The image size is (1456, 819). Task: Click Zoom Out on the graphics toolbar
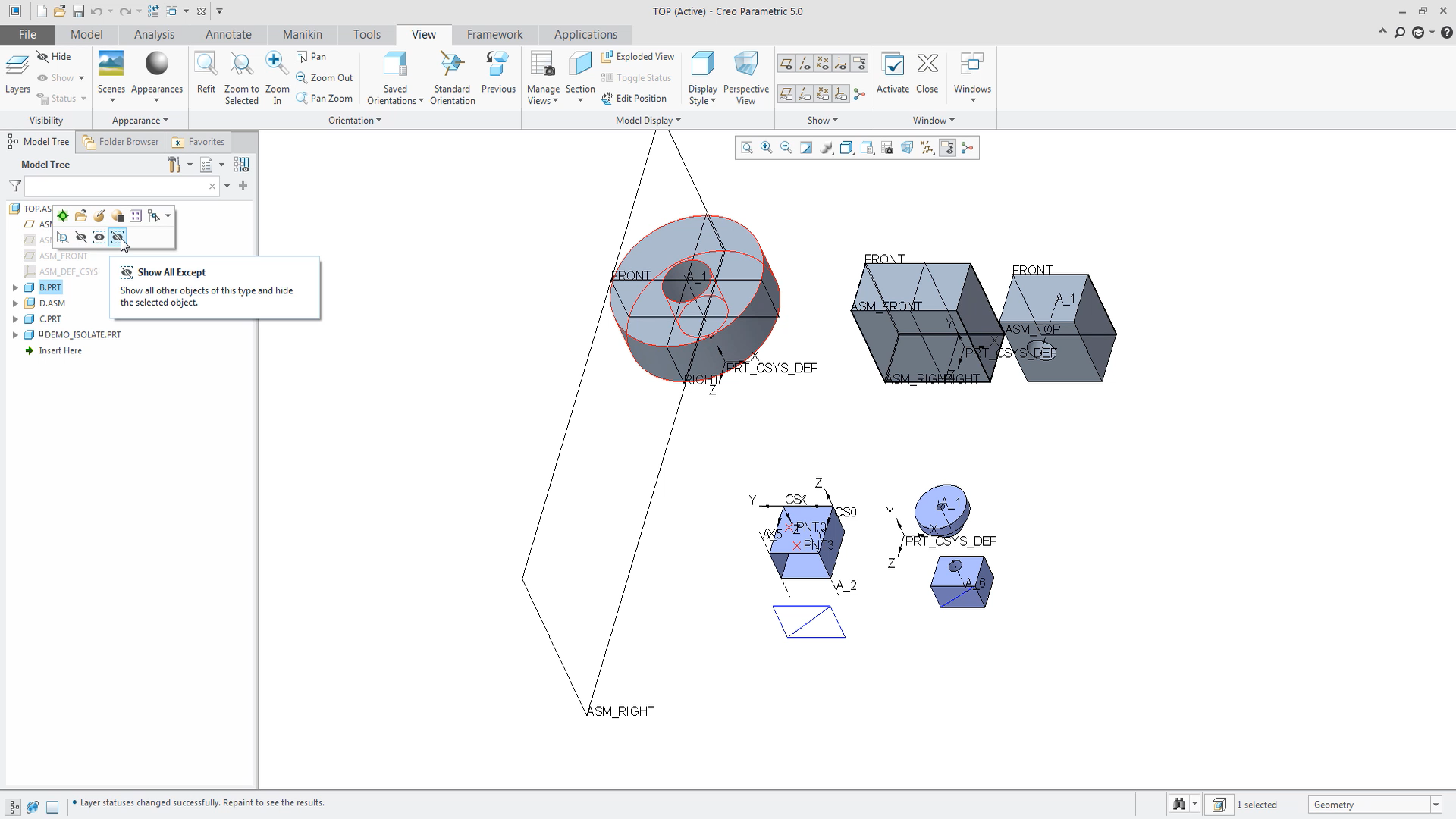click(x=786, y=148)
